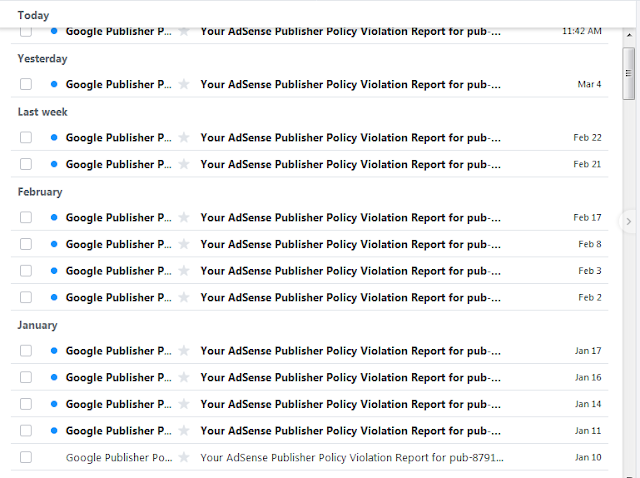Click the Jan 16 email subject
This screenshot has height=478, width=640.
point(350,377)
